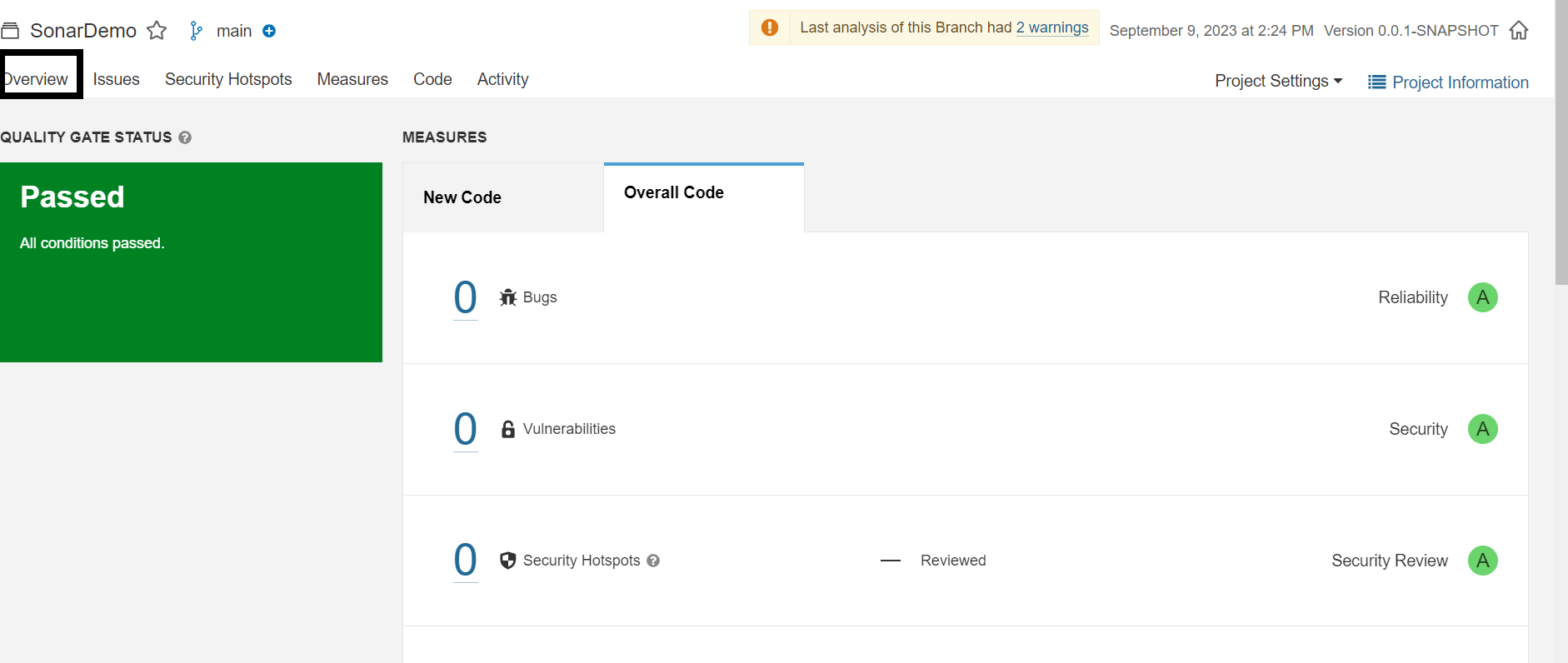Click the orange warning exclamation icon

pos(770,27)
